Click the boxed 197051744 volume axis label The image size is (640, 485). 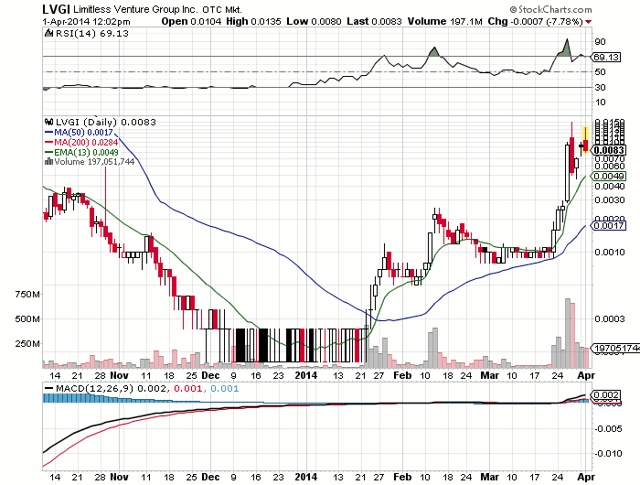tap(616, 348)
